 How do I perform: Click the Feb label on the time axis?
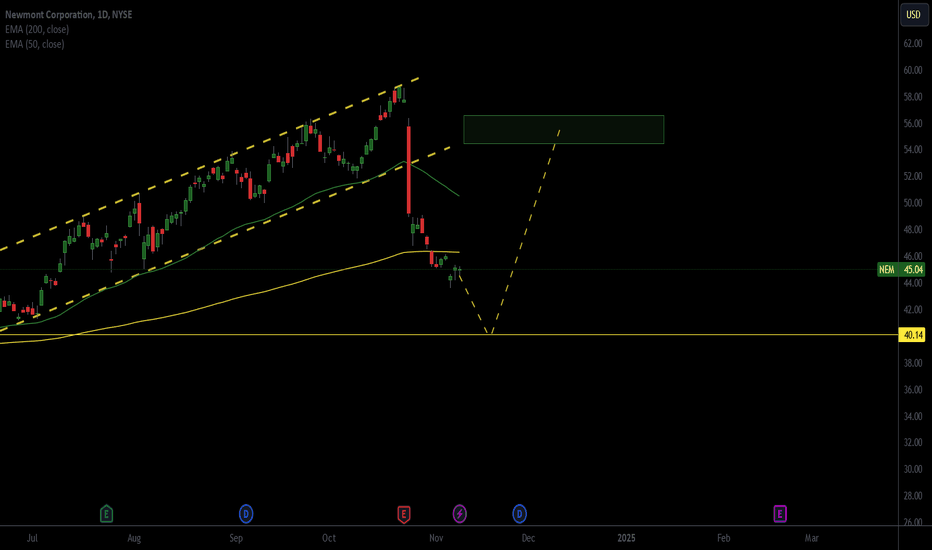coord(723,538)
